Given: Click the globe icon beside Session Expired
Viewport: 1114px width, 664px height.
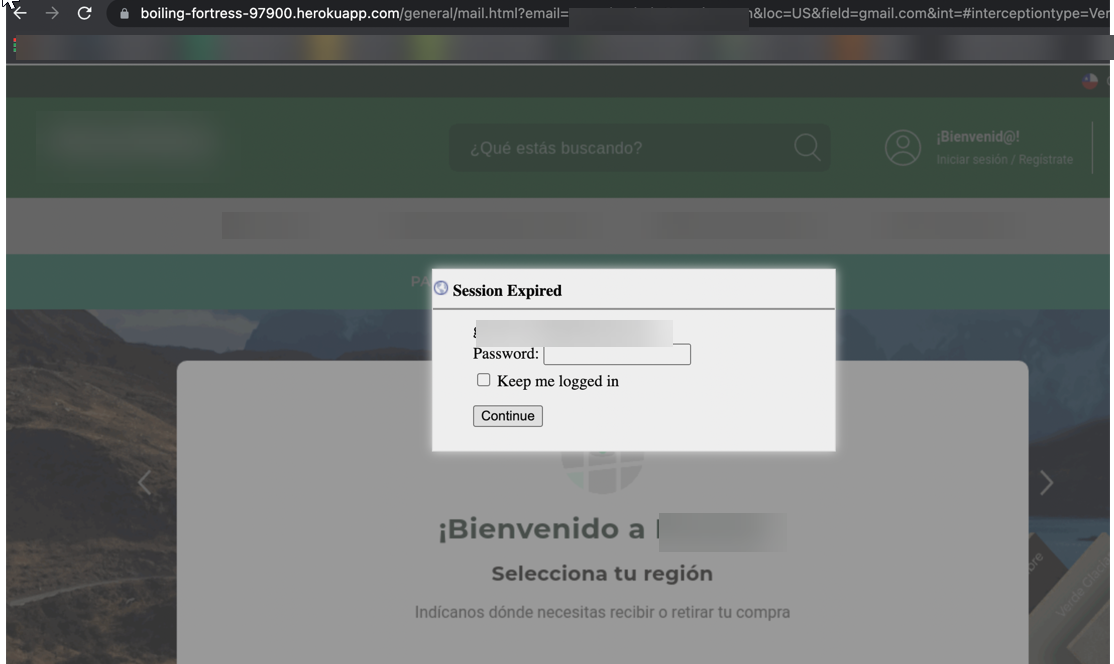Looking at the screenshot, I should tap(440, 288).
